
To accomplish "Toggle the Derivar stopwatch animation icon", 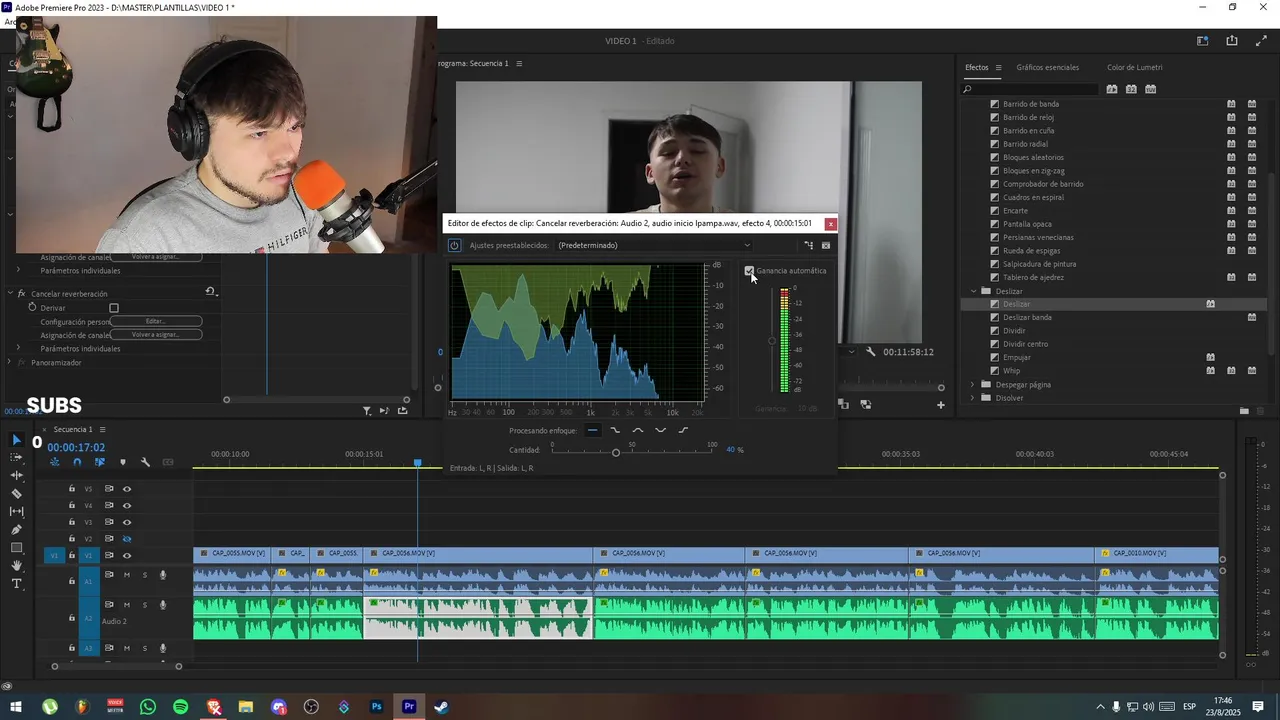I will (32, 307).
